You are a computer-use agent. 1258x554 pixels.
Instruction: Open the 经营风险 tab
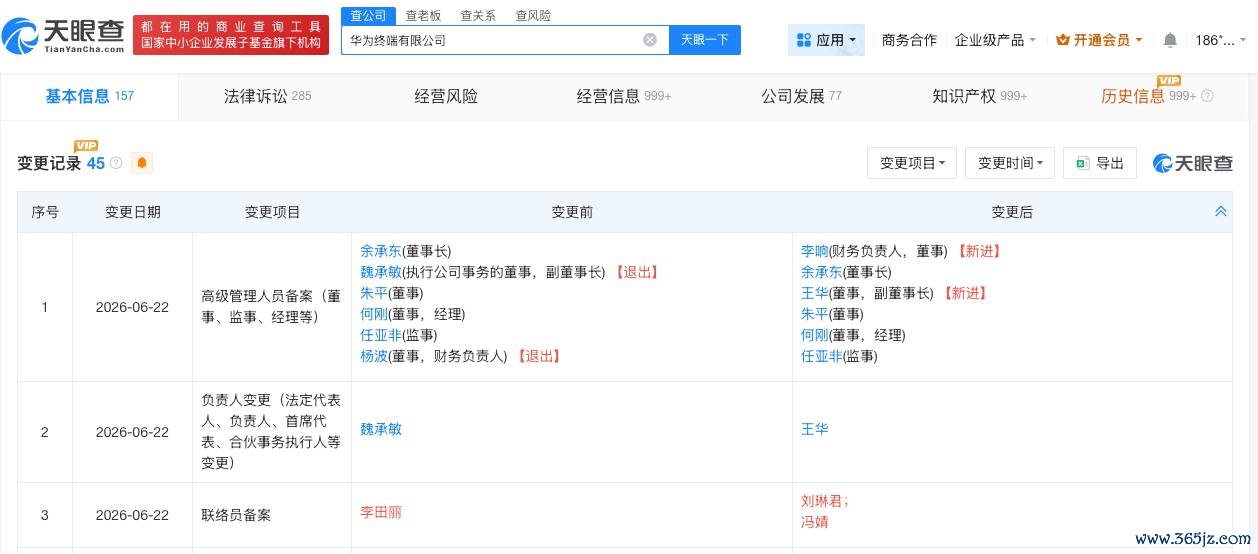(x=446, y=97)
